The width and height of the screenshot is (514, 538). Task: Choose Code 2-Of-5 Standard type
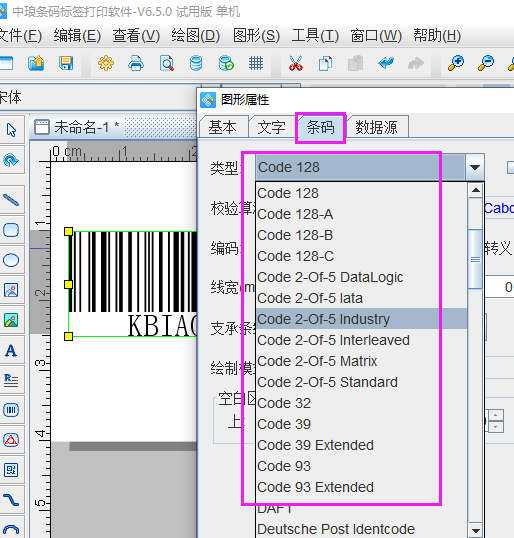tap(361, 382)
